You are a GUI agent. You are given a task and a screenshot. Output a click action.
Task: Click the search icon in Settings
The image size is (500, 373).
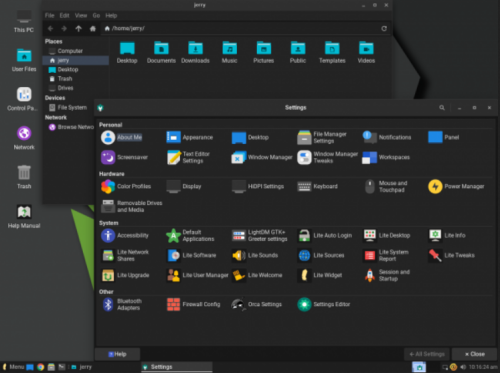point(442,108)
